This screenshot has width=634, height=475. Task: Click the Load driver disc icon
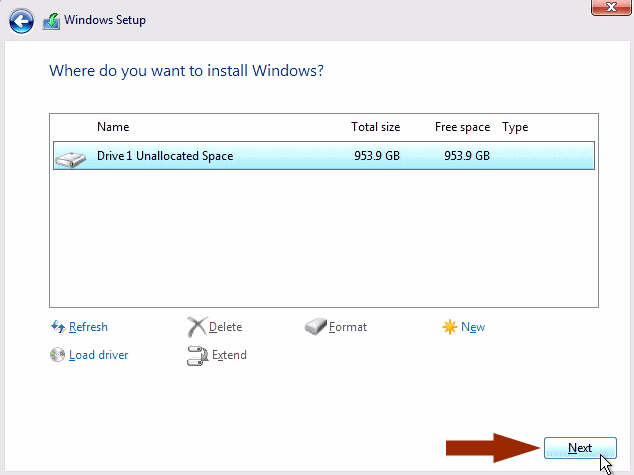57,355
